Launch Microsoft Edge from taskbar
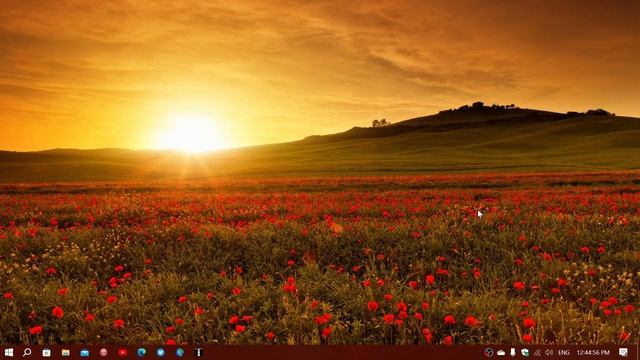This screenshot has width=640, height=360. click(x=142, y=352)
